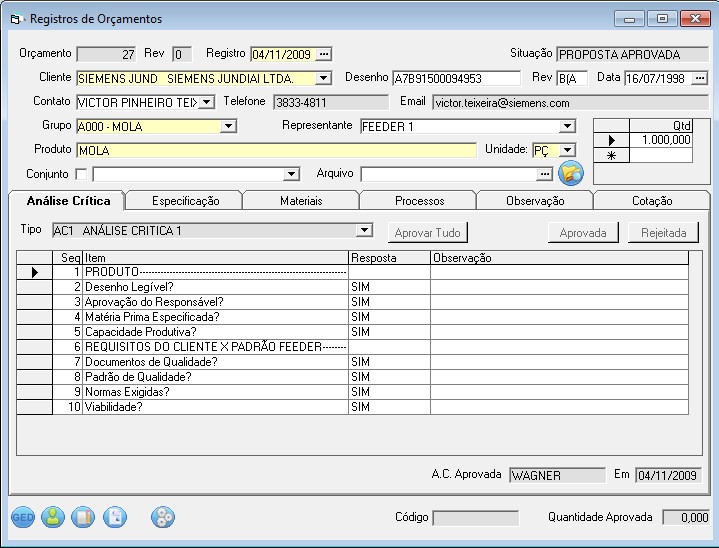Click the Rejeitada button

[664, 233]
